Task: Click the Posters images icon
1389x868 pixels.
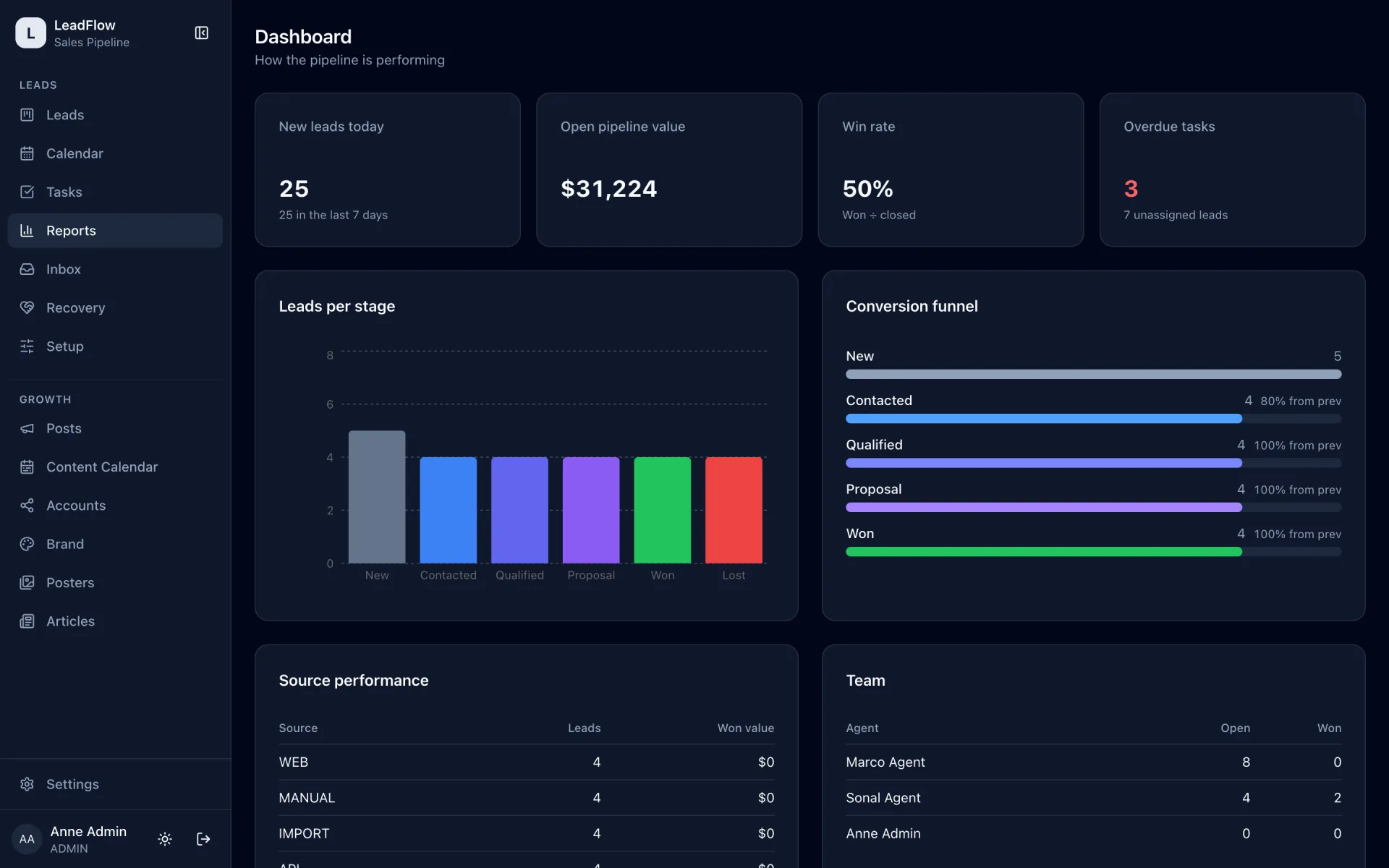Action: (27, 582)
